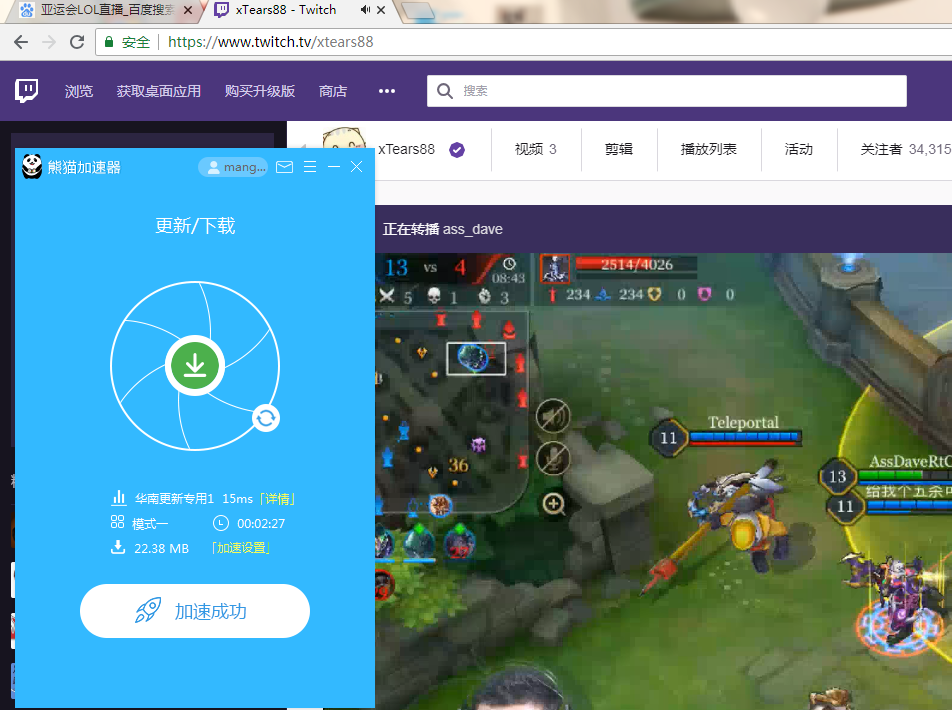Image resolution: width=952 pixels, height=710 pixels.
Task: Switch to the 剪辑 tab on the channel page
Action: pyautogui.click(x=618, y=148)
